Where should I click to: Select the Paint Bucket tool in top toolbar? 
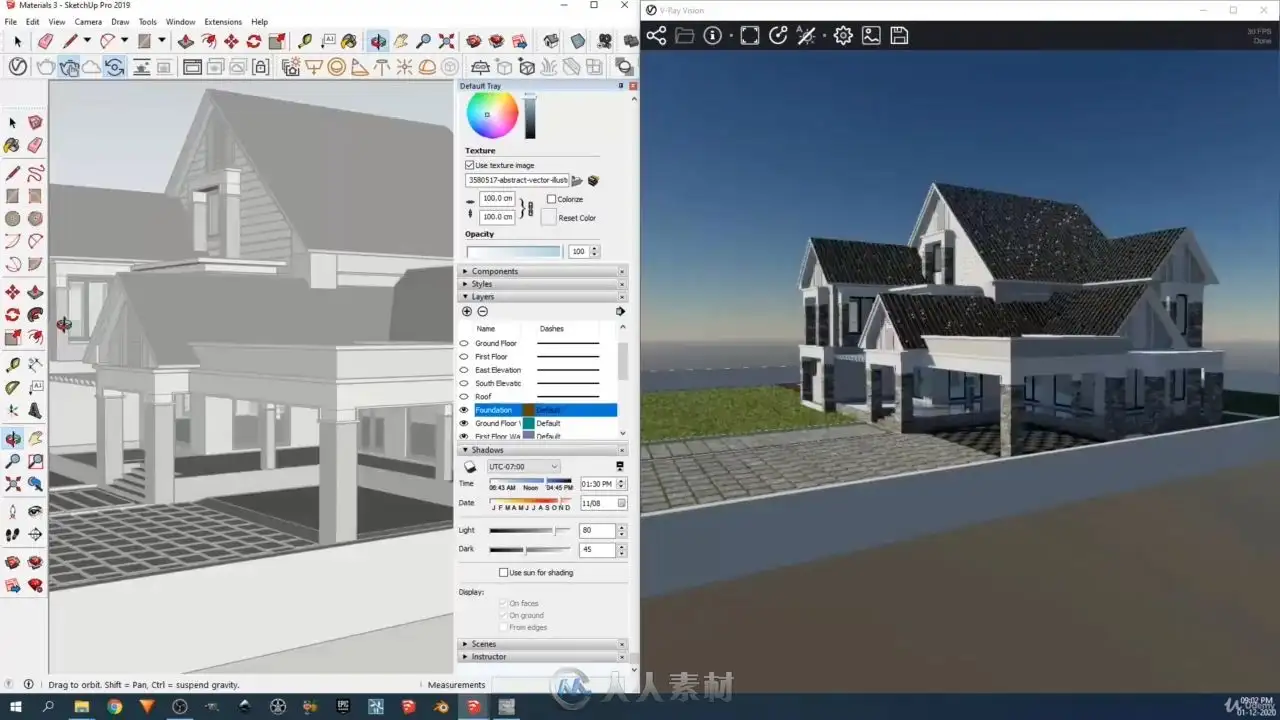point(348,41)
